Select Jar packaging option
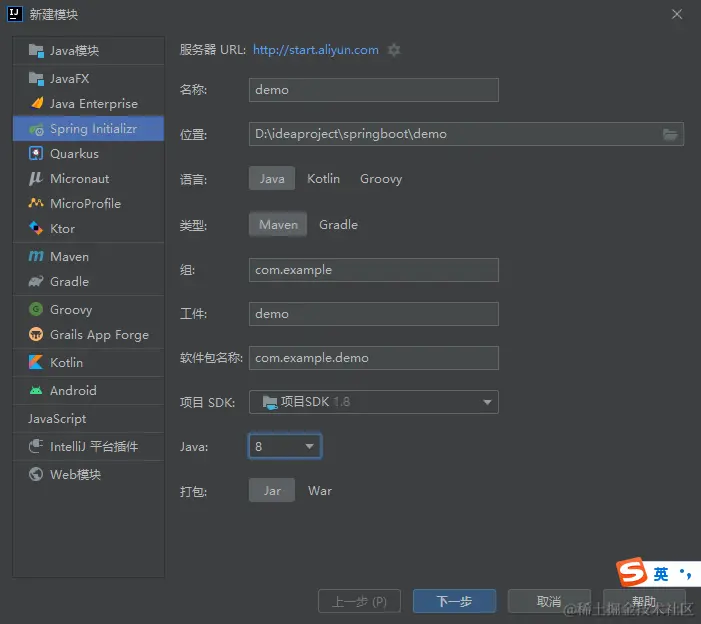The height and width of the screenshot is (624, 701). click(272, 490)
